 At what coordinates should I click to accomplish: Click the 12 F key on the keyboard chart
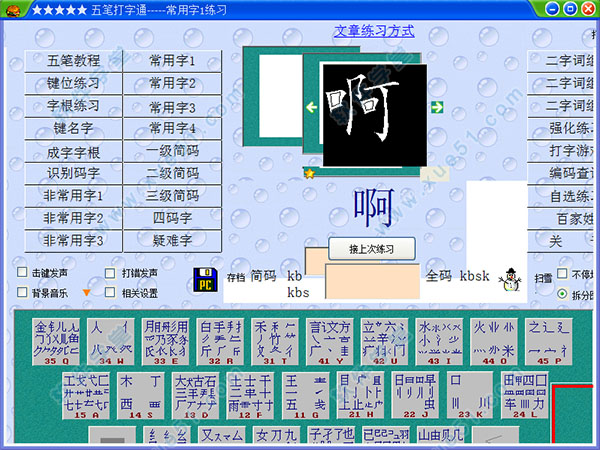click(250, 396)
